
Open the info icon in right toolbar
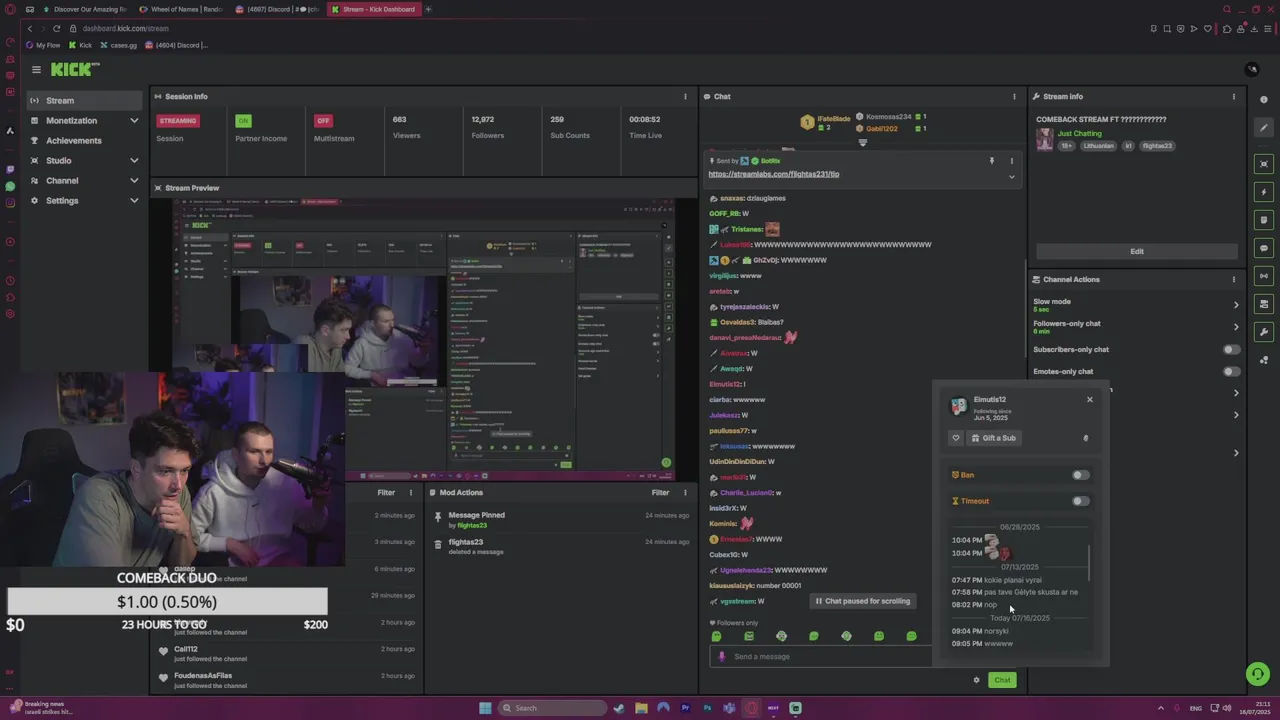(1264, 100)
